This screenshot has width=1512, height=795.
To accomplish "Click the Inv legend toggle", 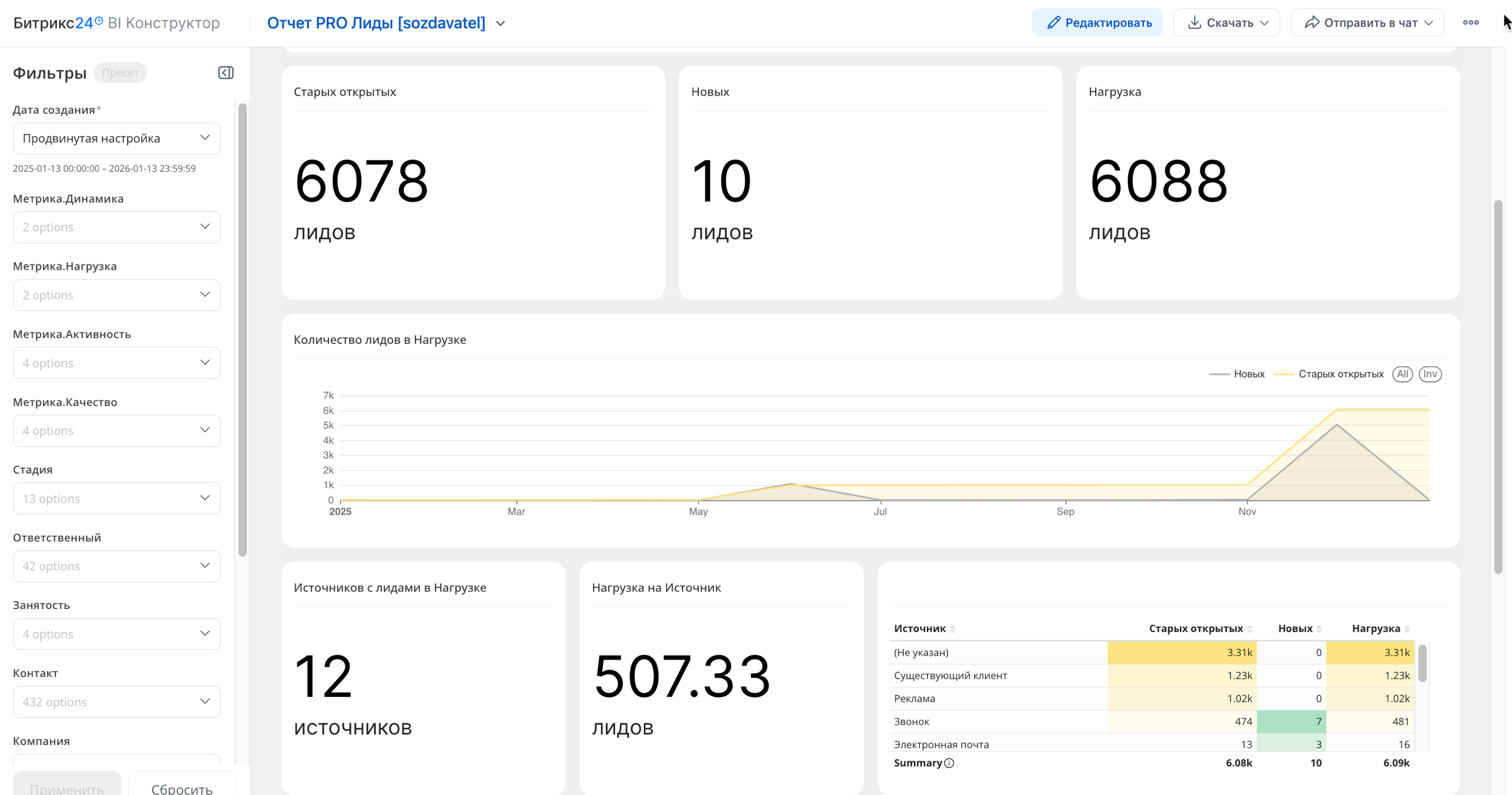I will pos(1430,374).
